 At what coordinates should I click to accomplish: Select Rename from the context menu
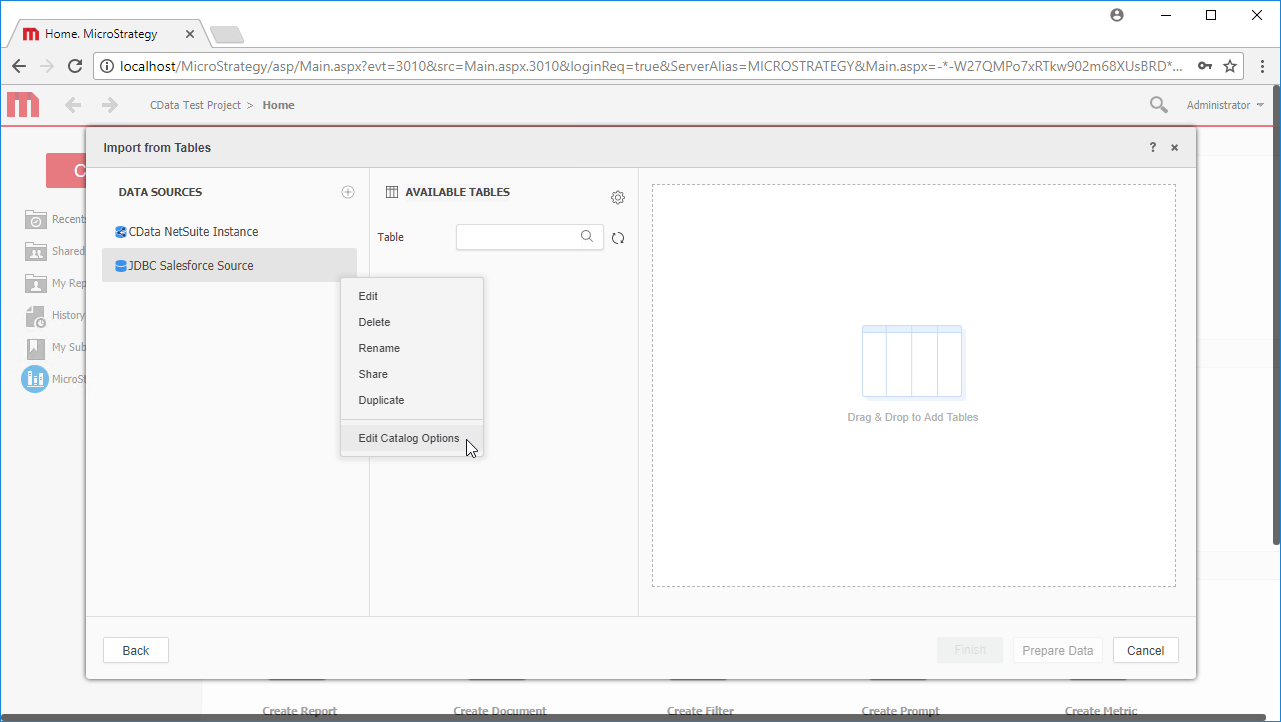[x=379, y=348]
